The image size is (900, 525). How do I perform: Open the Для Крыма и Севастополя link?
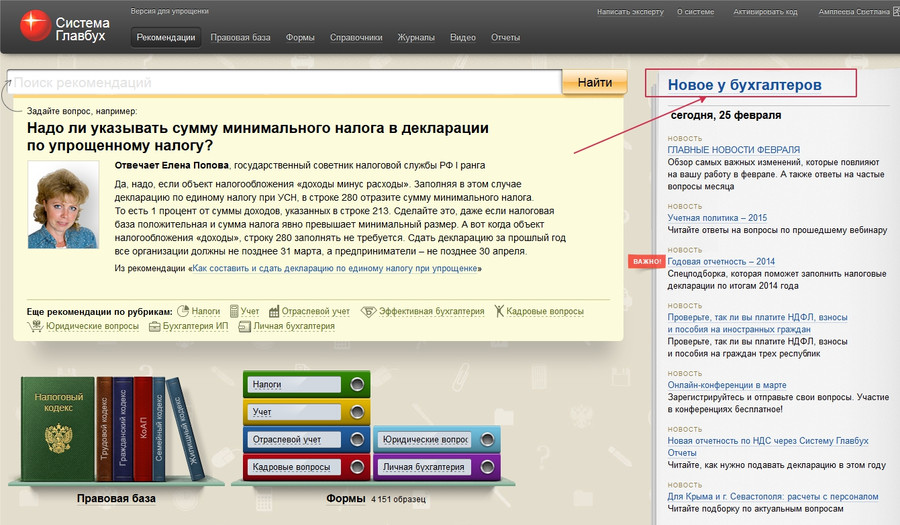tap(773, 496)
